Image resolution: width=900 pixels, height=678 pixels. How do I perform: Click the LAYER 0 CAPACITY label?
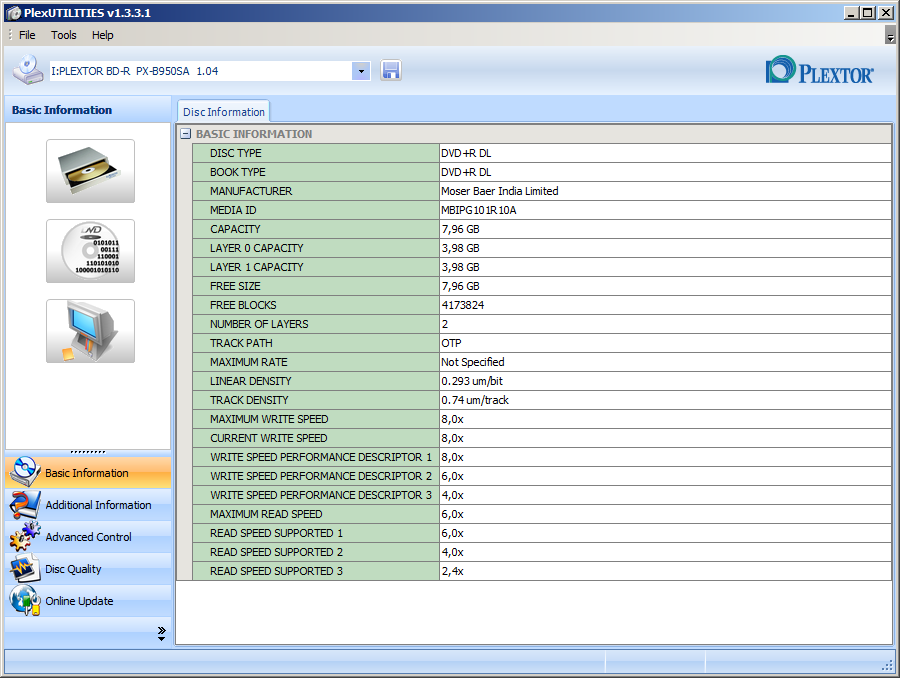coord(257,248)
